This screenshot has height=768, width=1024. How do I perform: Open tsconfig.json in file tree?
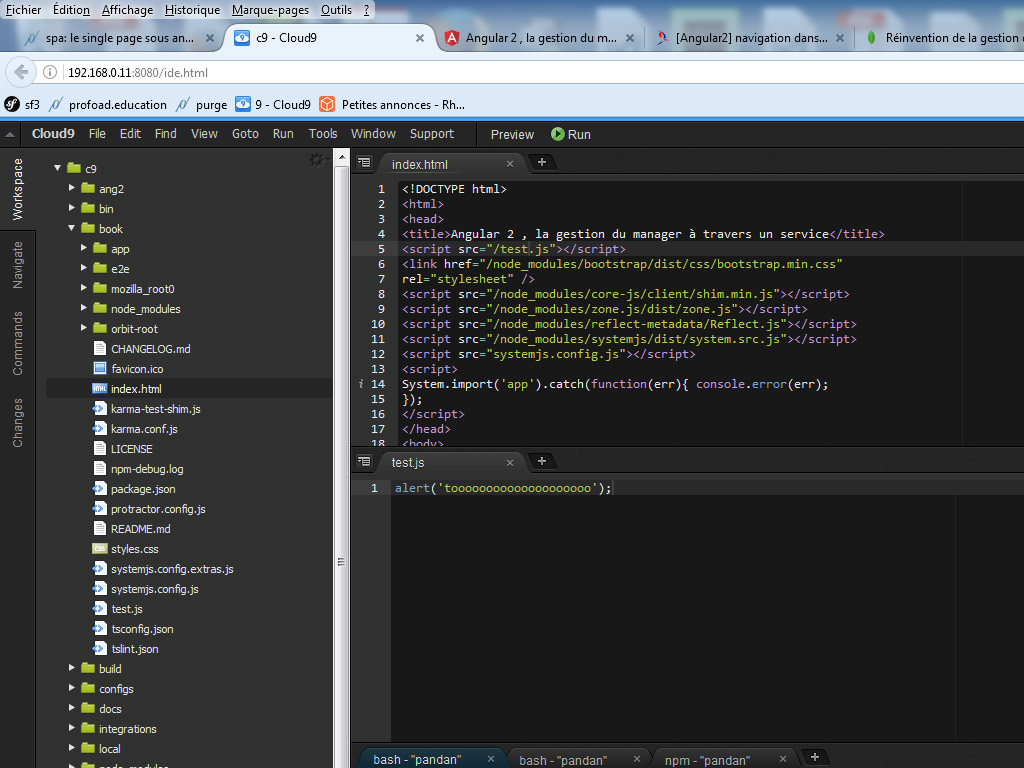142,630
